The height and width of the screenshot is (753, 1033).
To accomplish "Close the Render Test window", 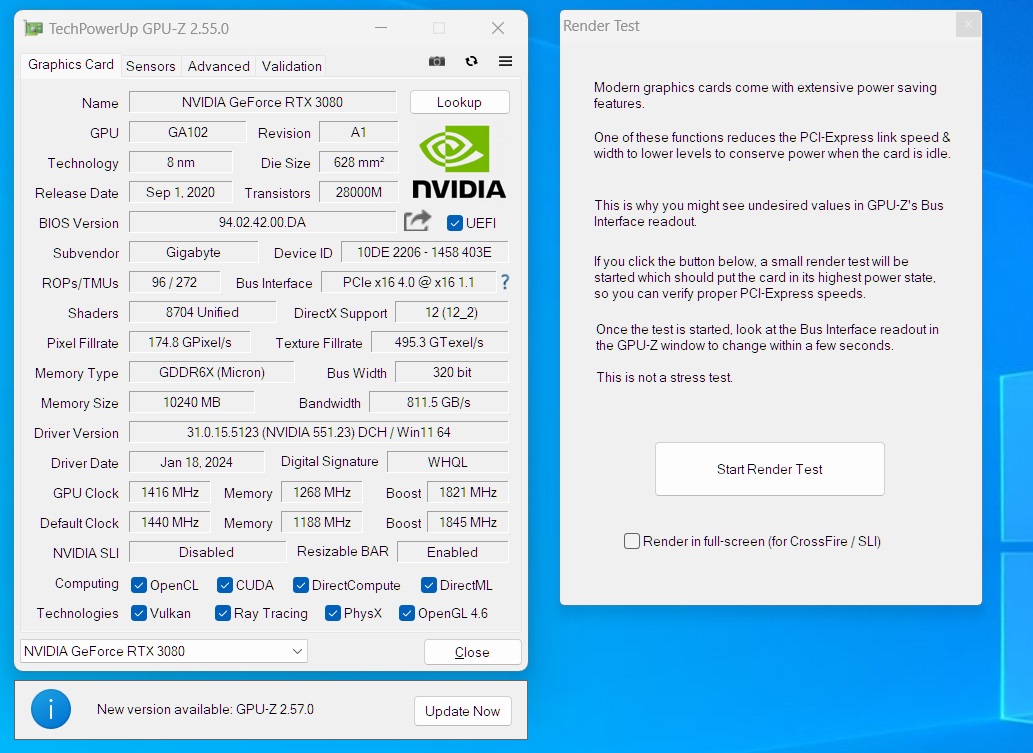I will pos(968,25).
